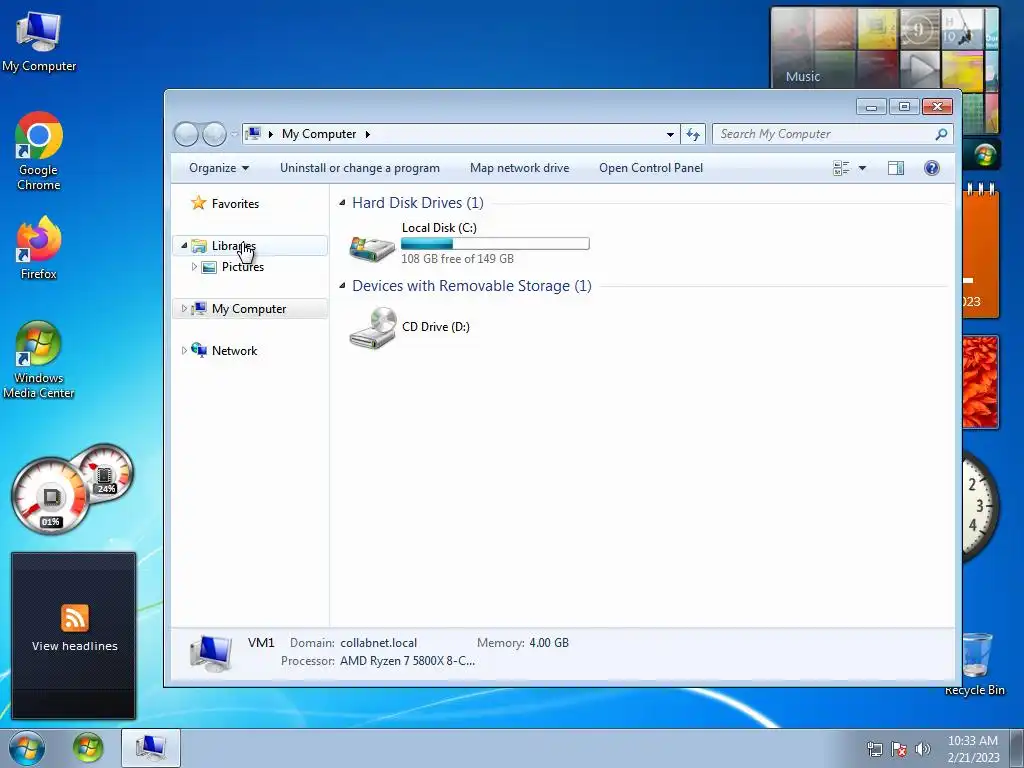Click the 108 GB free of 149 GB text
This screenshot has width=1024, height=768.
[457, 259]
